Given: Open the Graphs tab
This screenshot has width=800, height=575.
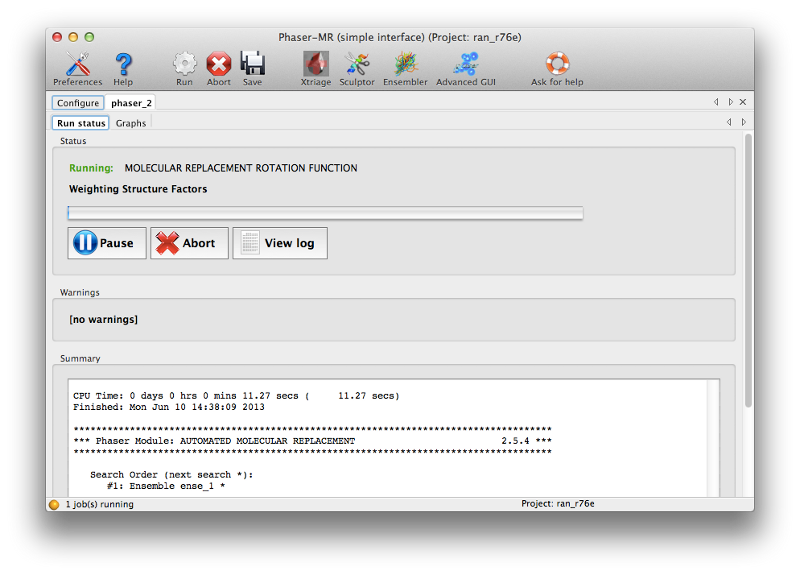Looking at the screenshot, I should 131,123.
